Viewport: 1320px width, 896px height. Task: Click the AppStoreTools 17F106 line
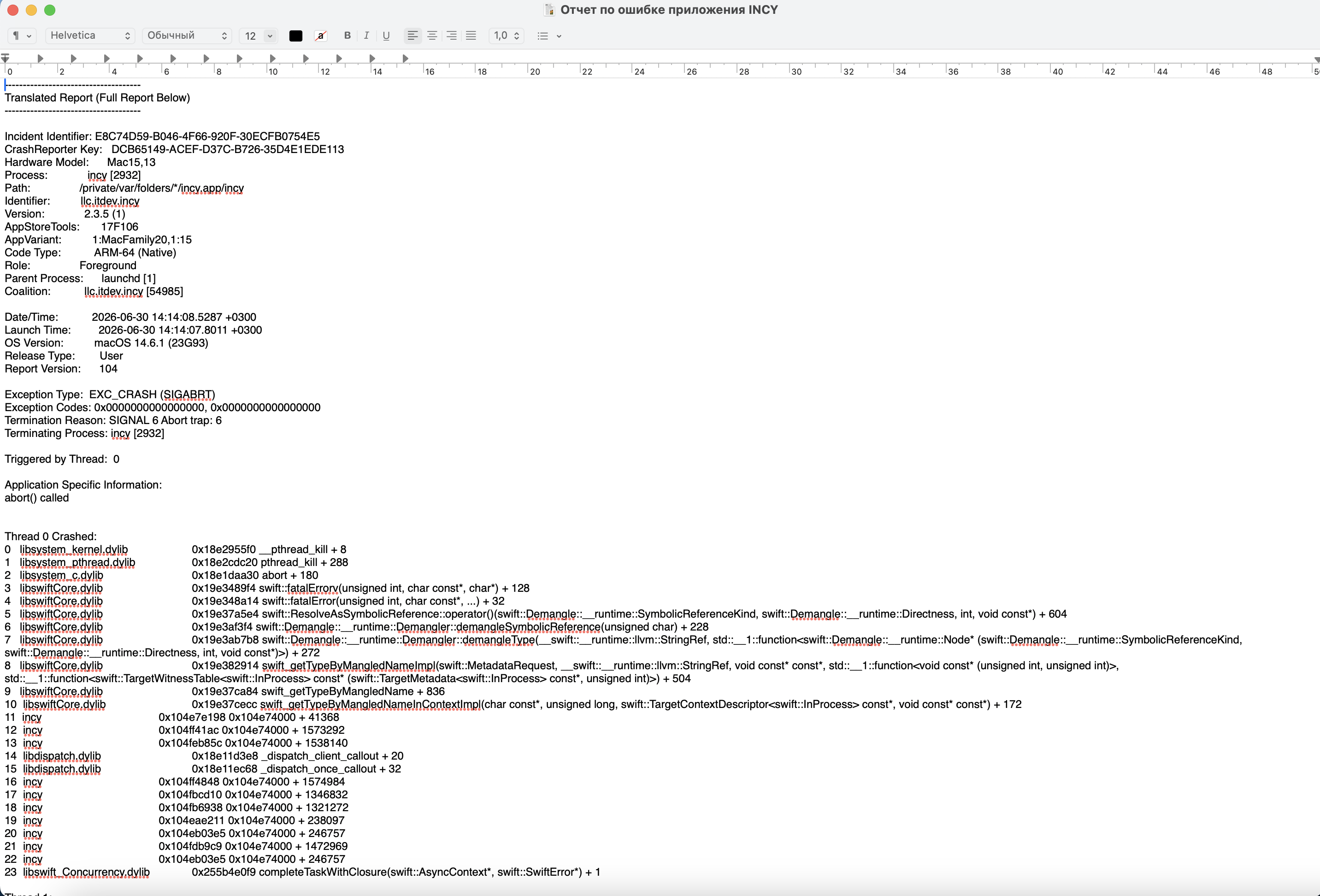[71, 227]
